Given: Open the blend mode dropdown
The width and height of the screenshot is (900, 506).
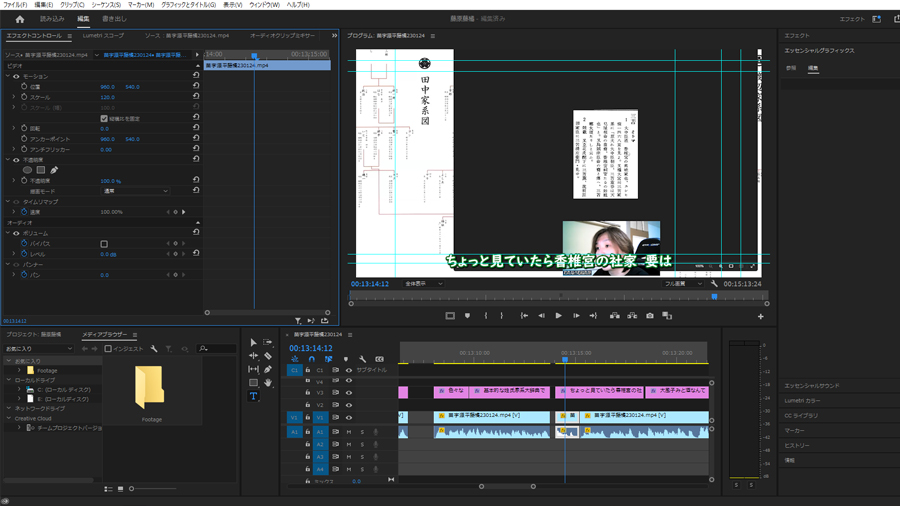Looking at the screenshot, I should coord(135,191).
